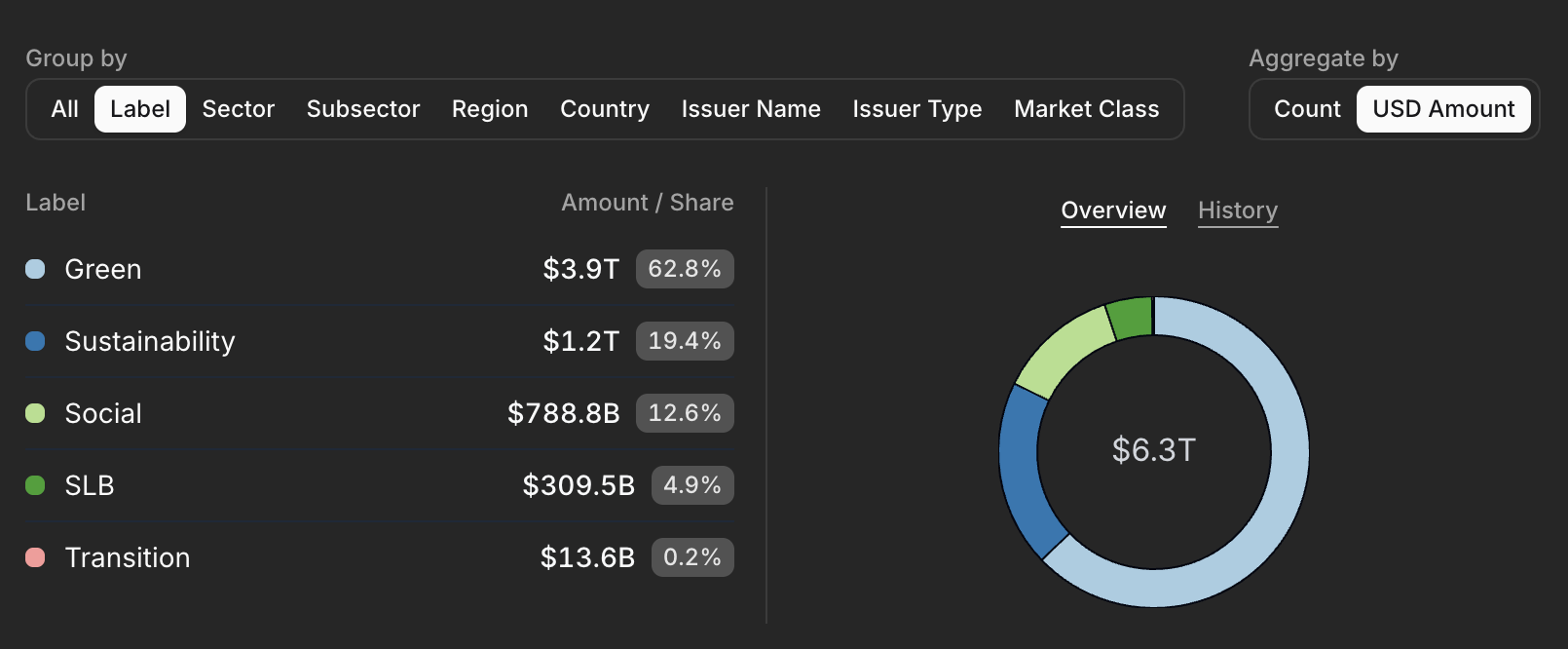Click the 19.4% share badge
1568x649 pixels.
(x=685, y=341)
